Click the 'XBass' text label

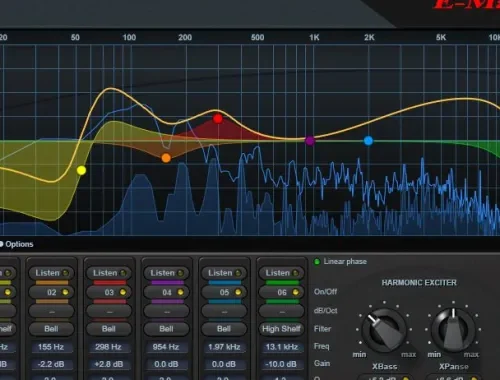click(385, 366)
